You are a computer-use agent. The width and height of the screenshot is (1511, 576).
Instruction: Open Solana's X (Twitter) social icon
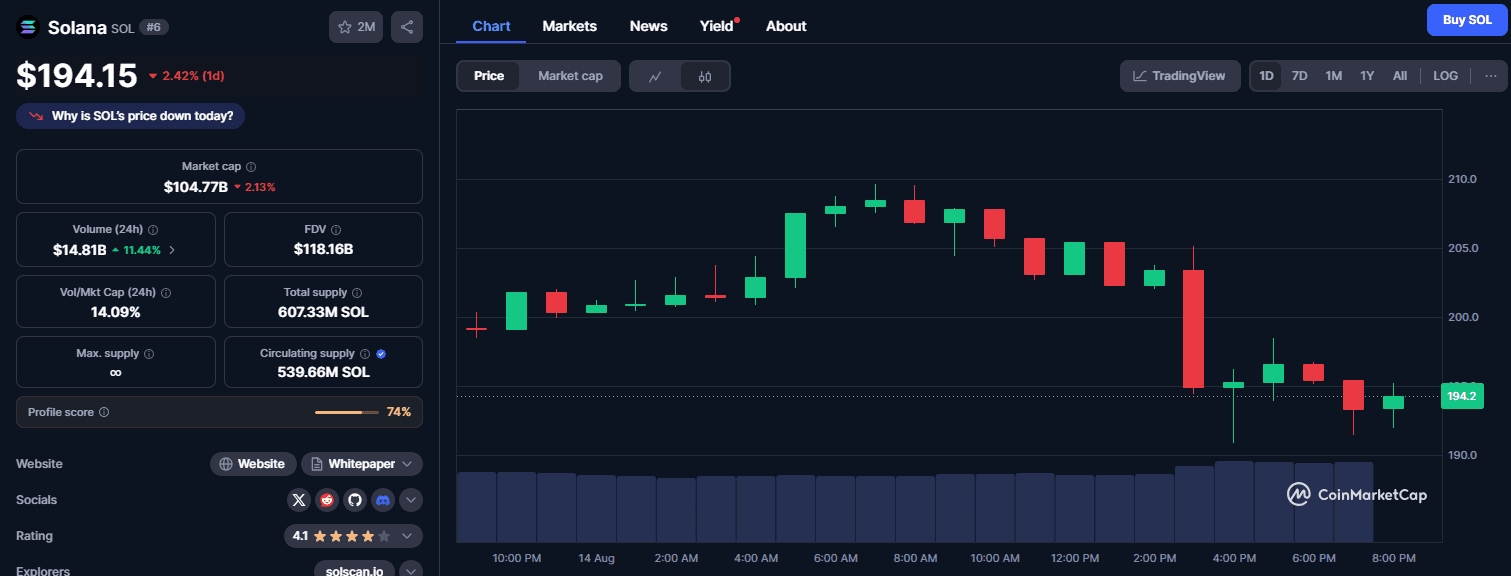pos(298,500)
